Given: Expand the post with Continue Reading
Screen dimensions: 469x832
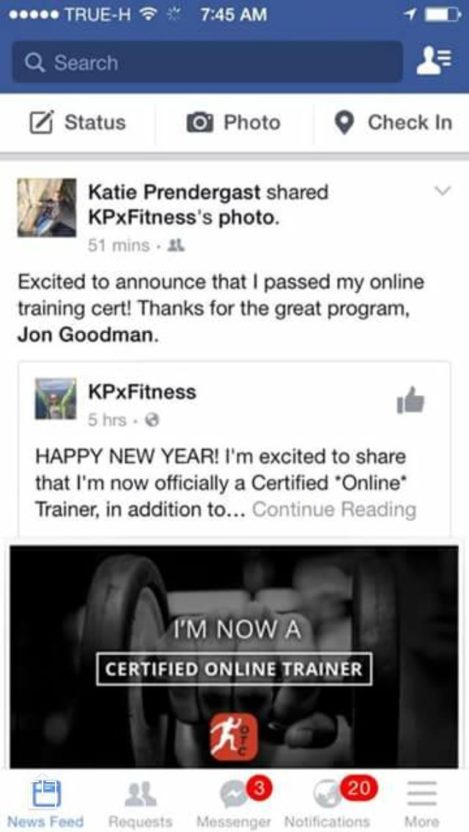Looking at the screenshot, I should [334, 509].
